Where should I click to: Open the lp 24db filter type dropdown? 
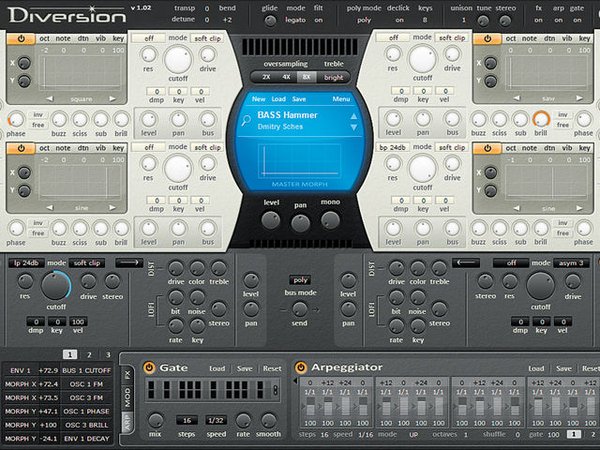coord(26,263)
